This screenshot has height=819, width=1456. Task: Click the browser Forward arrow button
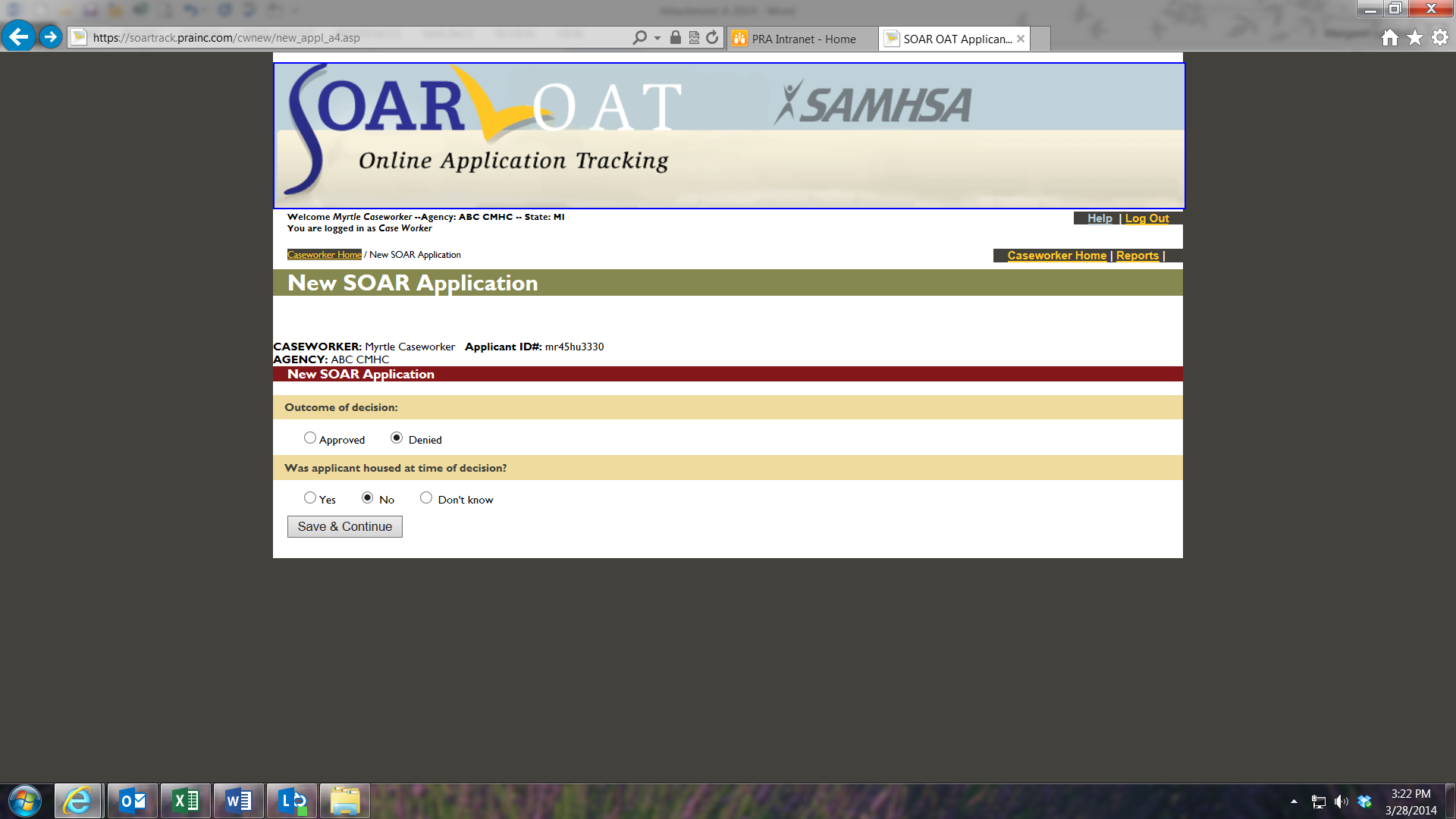pos(50,36)
